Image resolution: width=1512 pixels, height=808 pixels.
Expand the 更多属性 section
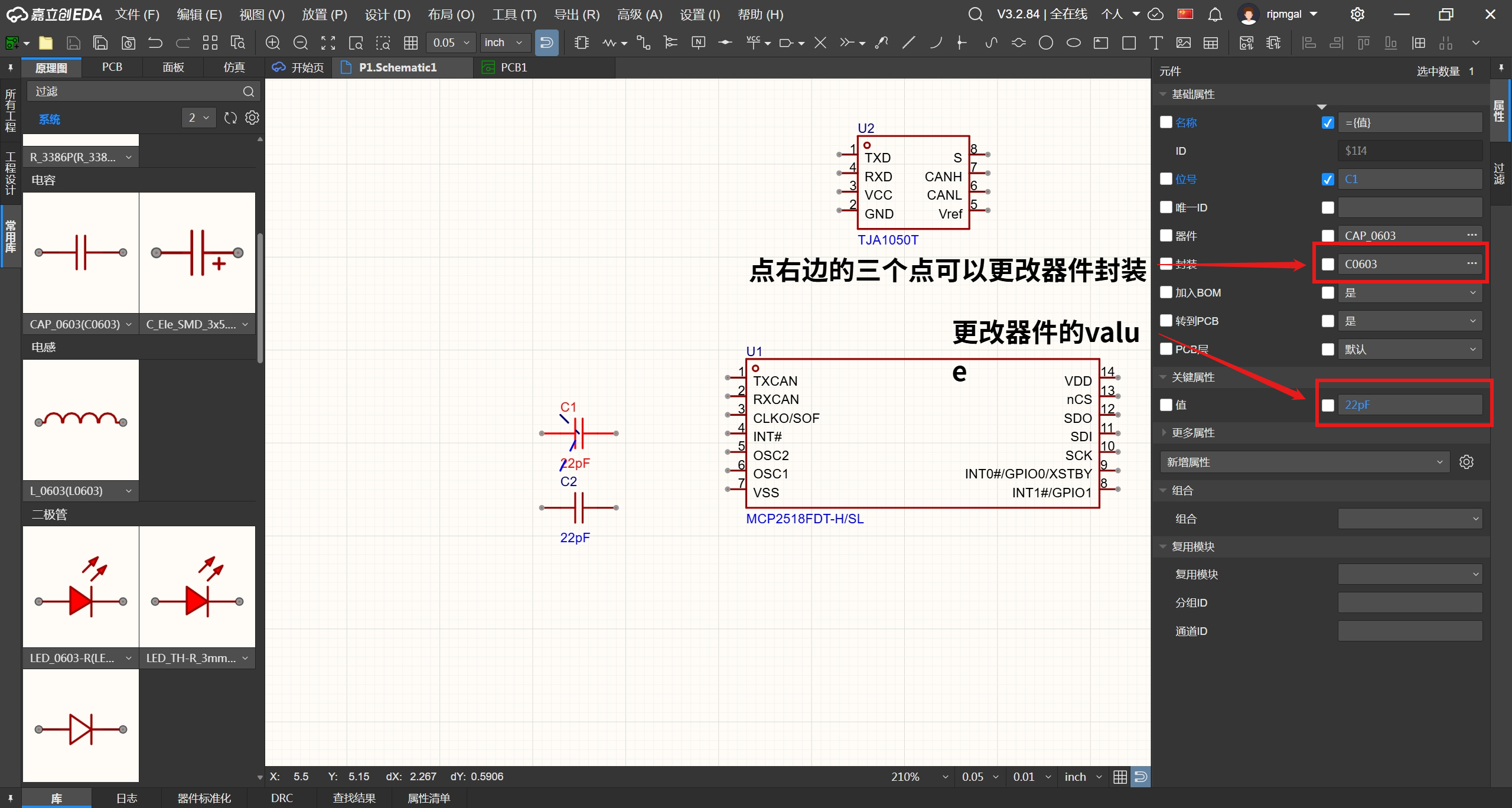pos(1193,433)
